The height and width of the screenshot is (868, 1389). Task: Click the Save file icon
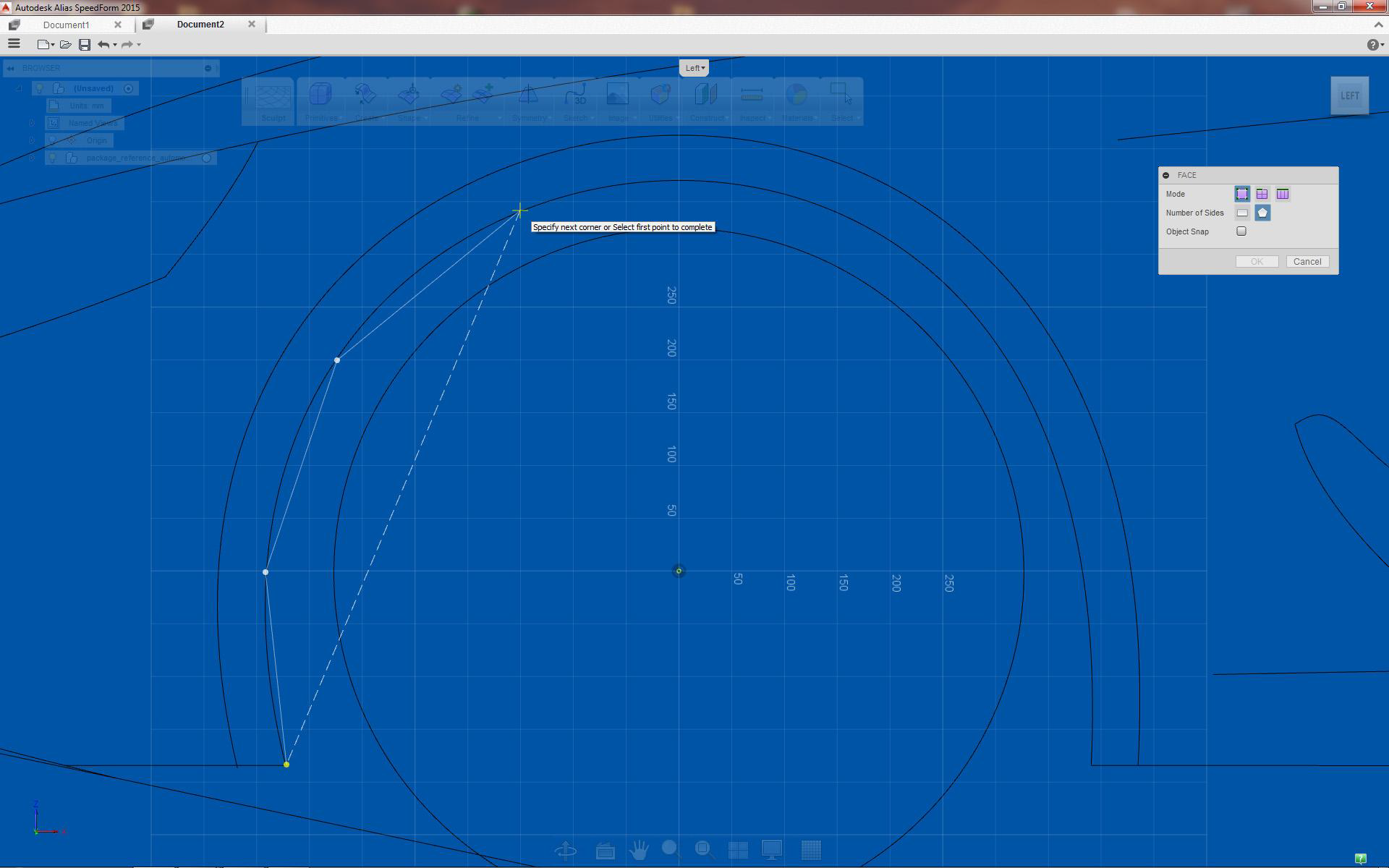coord(85,45)
